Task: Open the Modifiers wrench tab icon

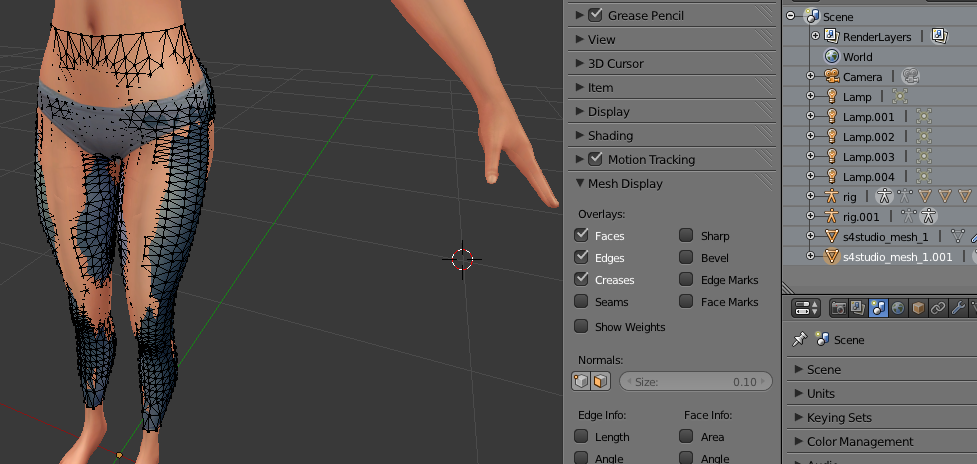Action: pyautogui.click(x=958, y=308)
